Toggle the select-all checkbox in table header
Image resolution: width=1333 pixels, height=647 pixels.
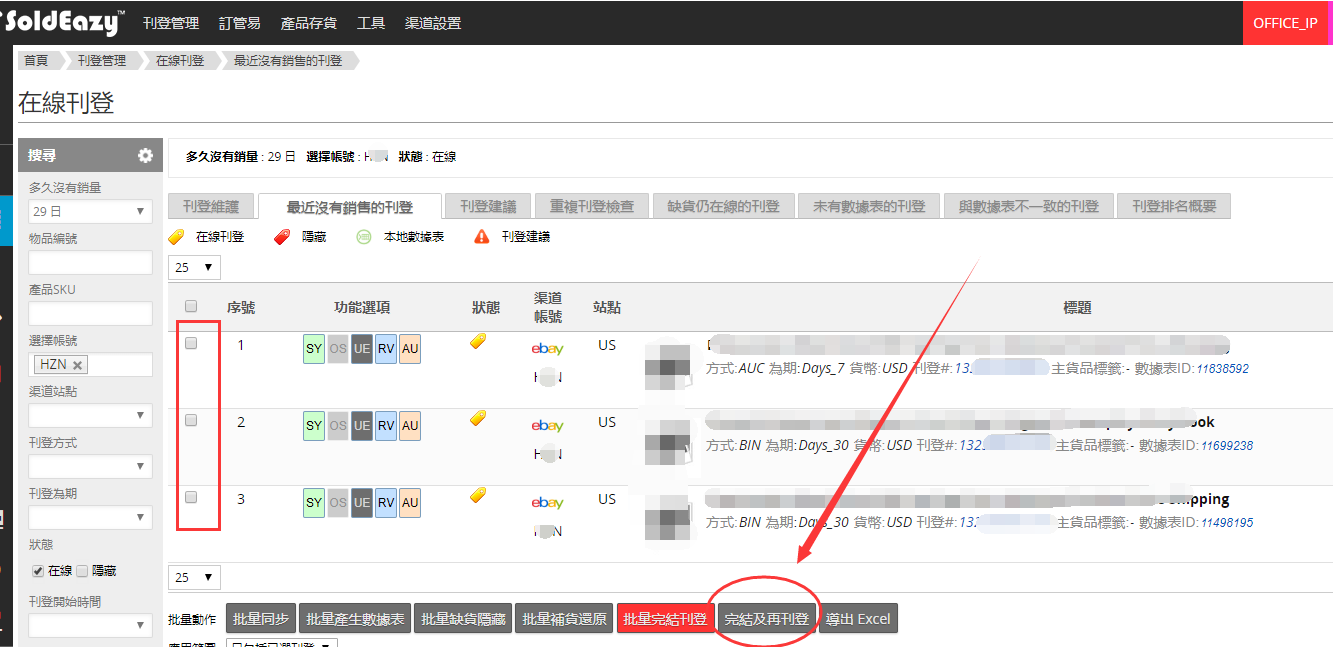tap(191, 307)
